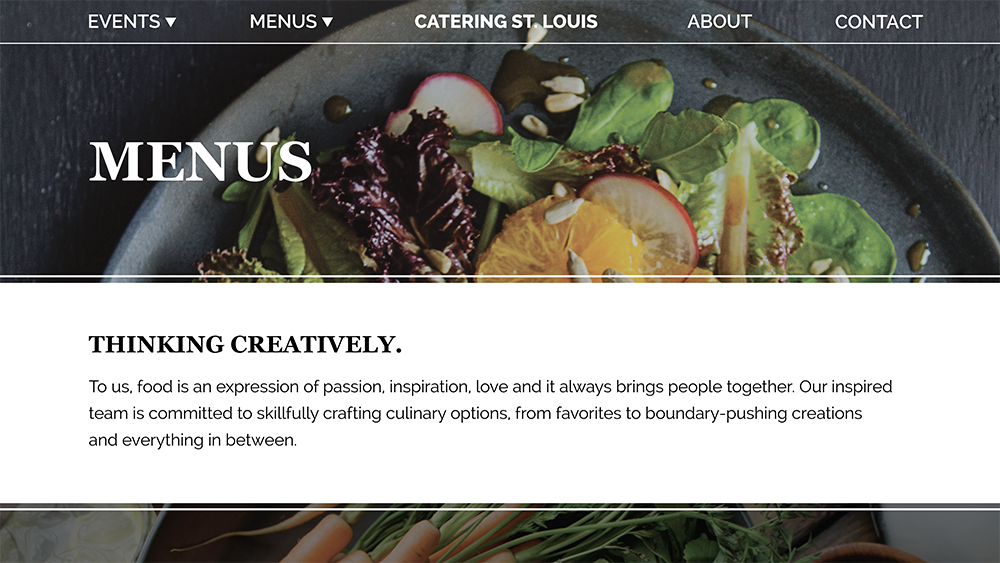Click the purple lettuce in salad photo
1000x563 pixels.
[x=395, y=191]
